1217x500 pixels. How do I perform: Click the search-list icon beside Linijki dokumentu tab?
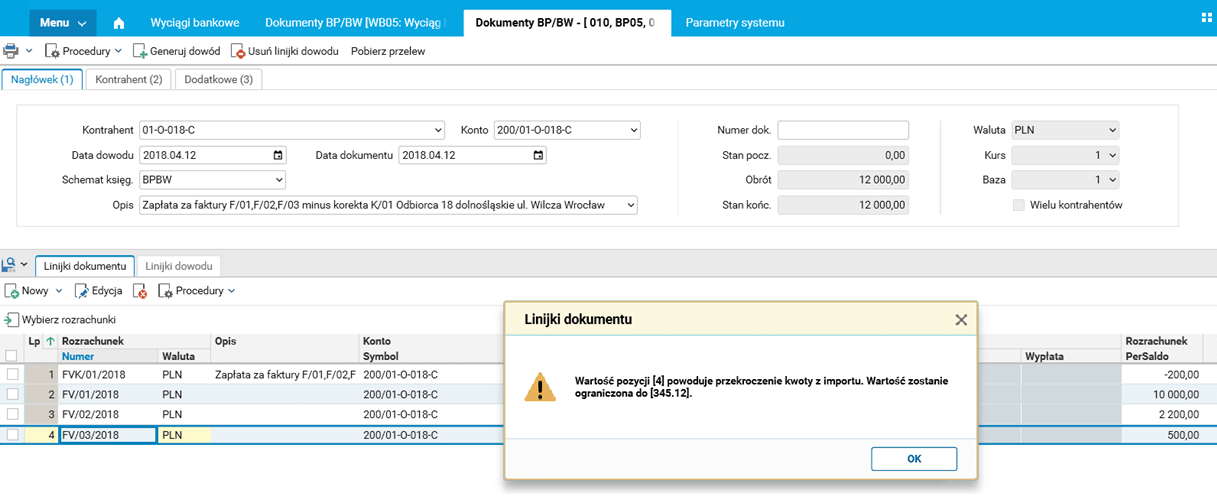coord(9,264)
